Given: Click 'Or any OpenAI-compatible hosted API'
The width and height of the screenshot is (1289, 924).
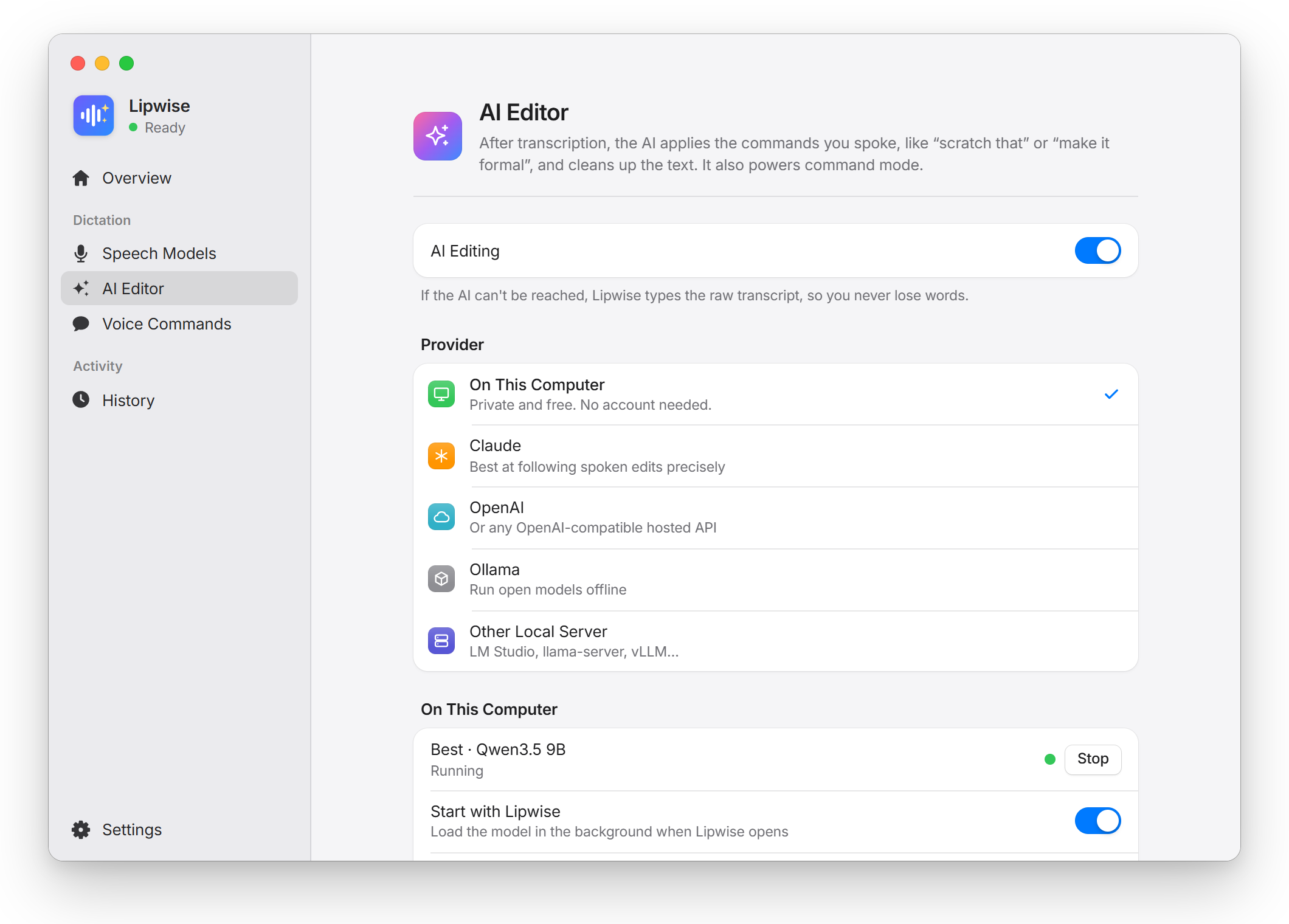Looking at the screenshot, I should [x=593, y=528].
